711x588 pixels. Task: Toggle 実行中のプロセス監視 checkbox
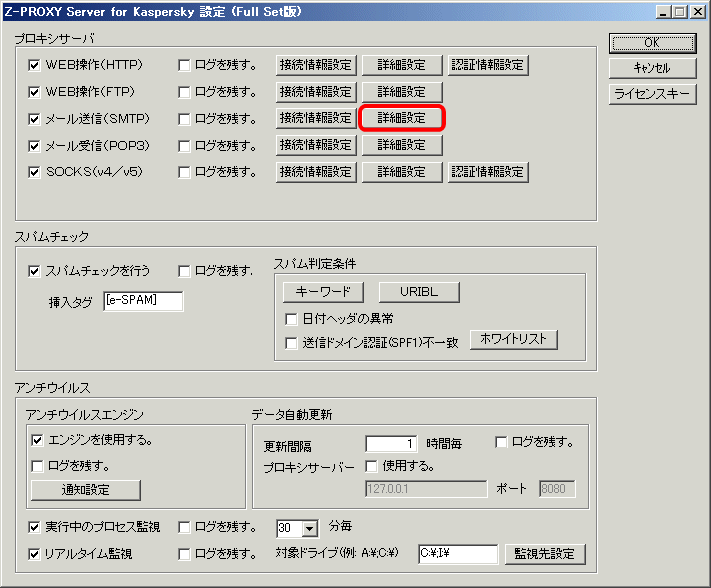(34, 527)
